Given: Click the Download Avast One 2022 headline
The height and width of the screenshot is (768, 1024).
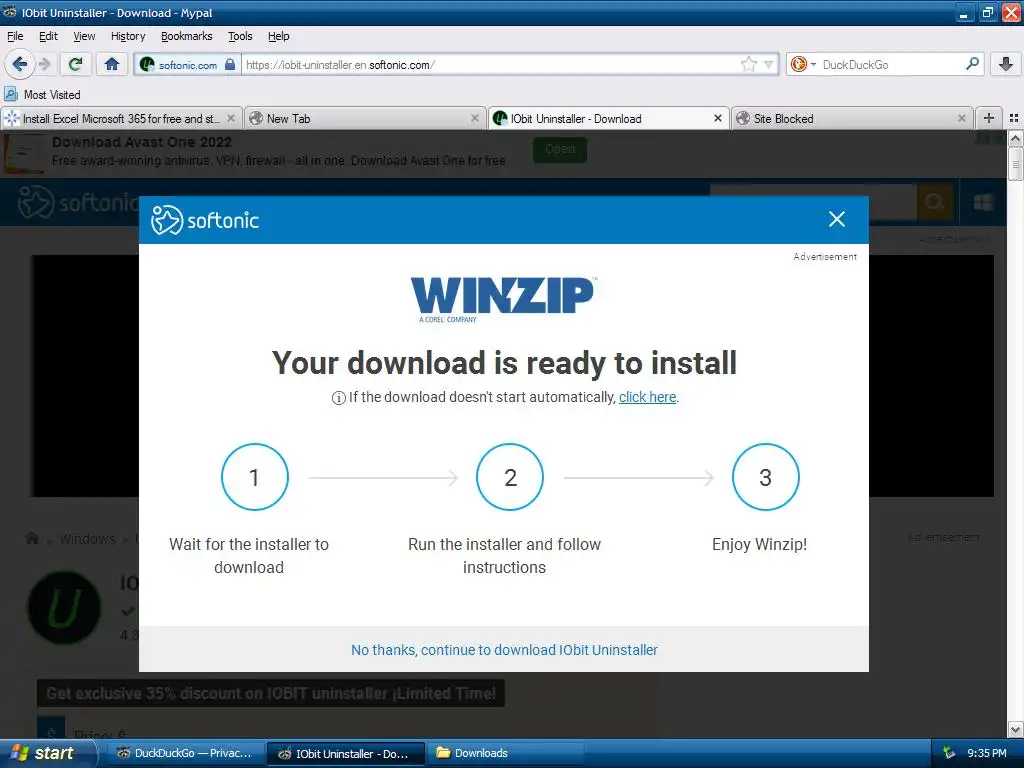Looking at the screenshot, I should click(x=142, y=142).
